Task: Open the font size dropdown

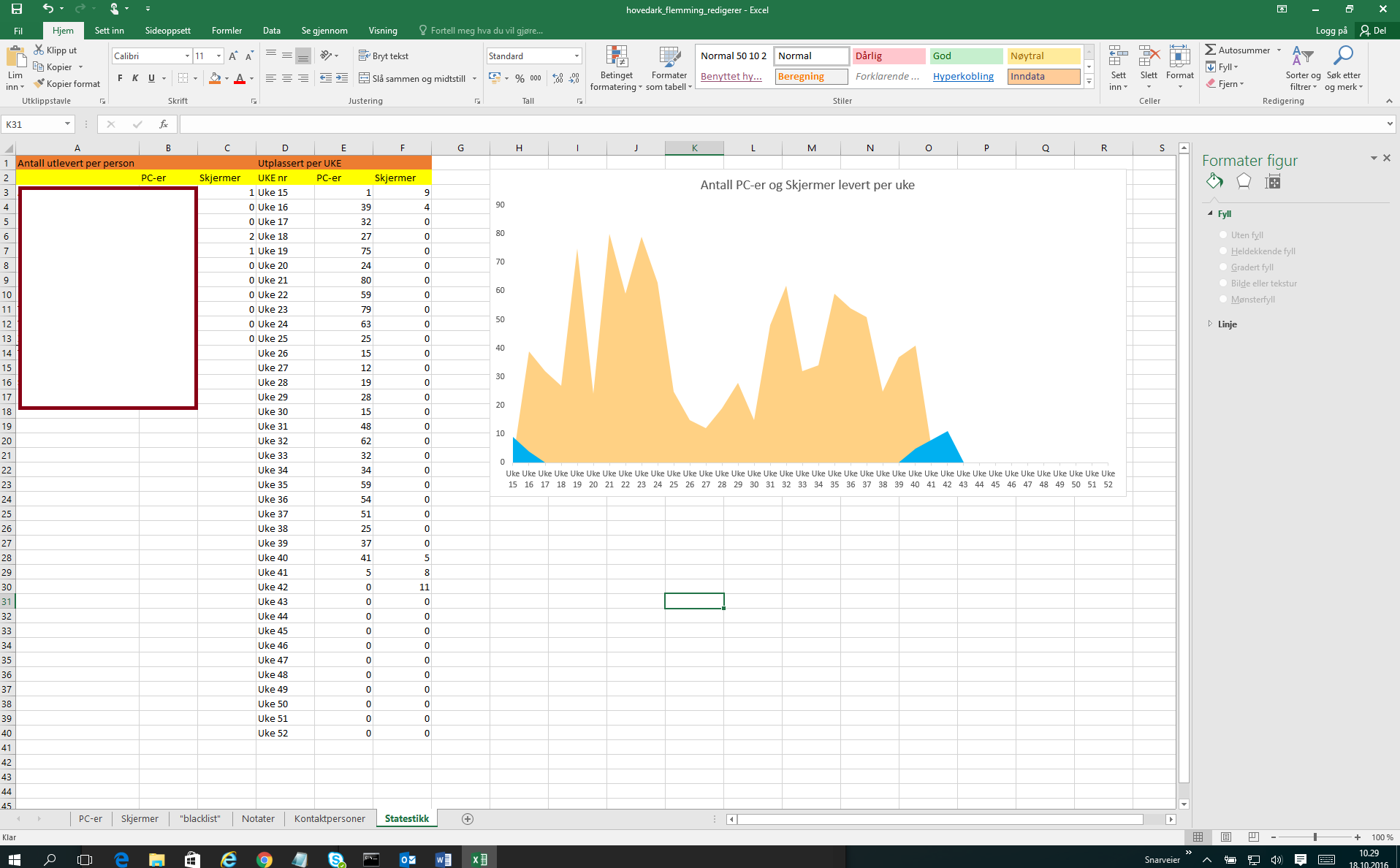Action: point(218,56)
